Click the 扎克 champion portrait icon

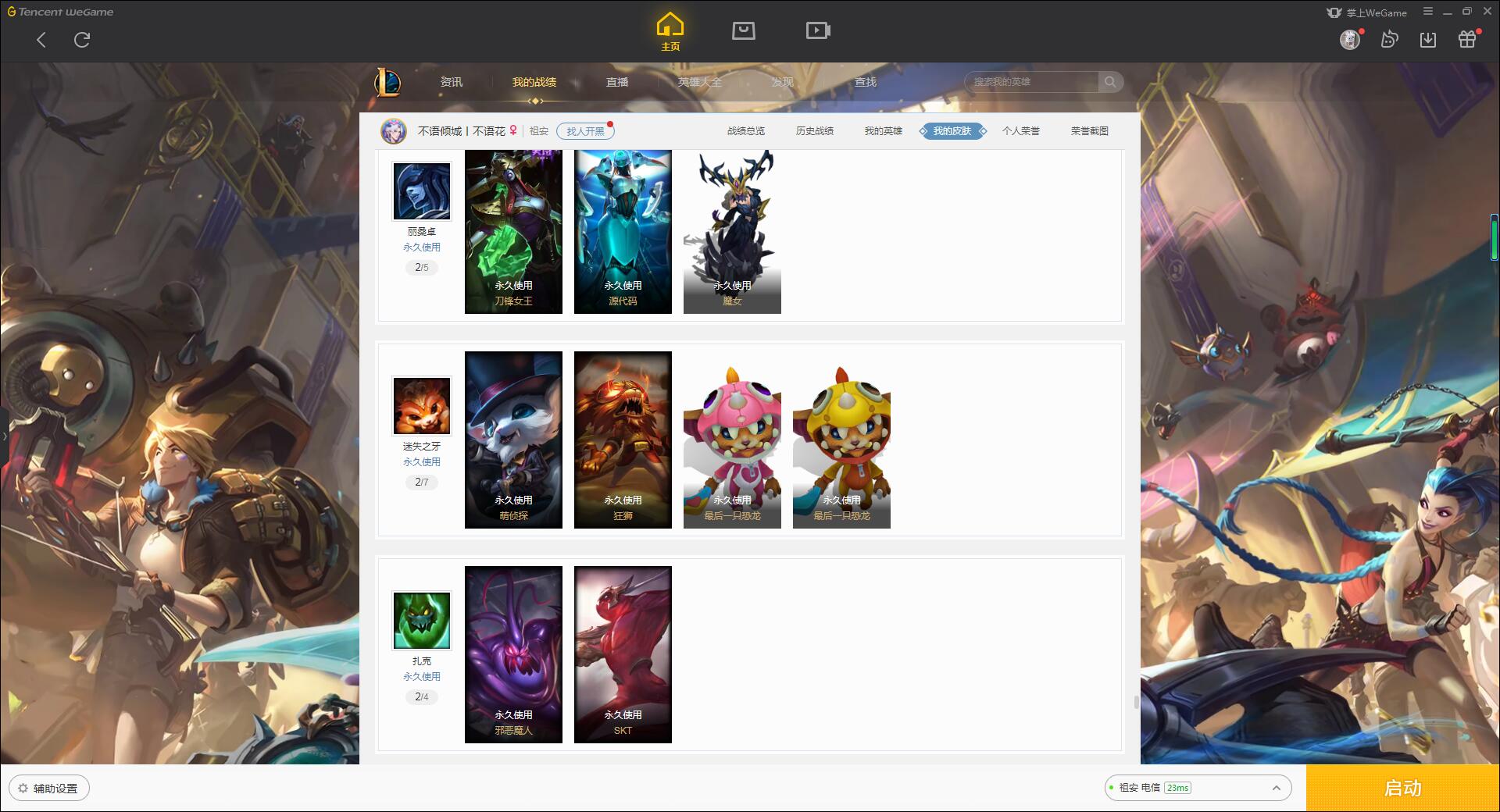click(x=422, y=621)
